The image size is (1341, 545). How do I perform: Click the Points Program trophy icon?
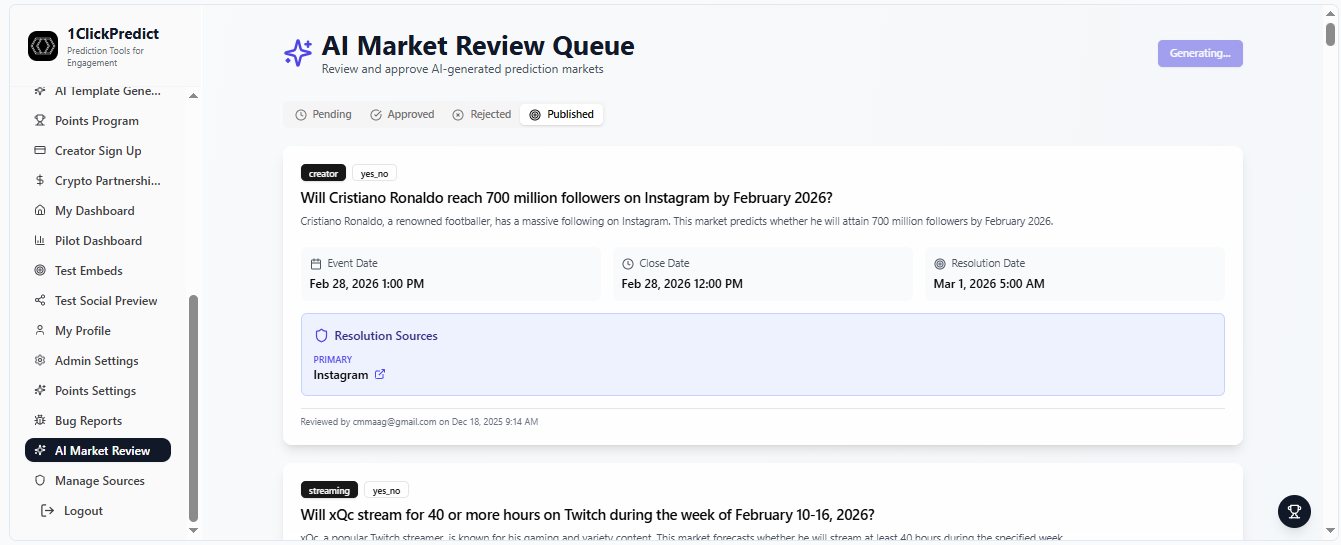click(40, 121)
